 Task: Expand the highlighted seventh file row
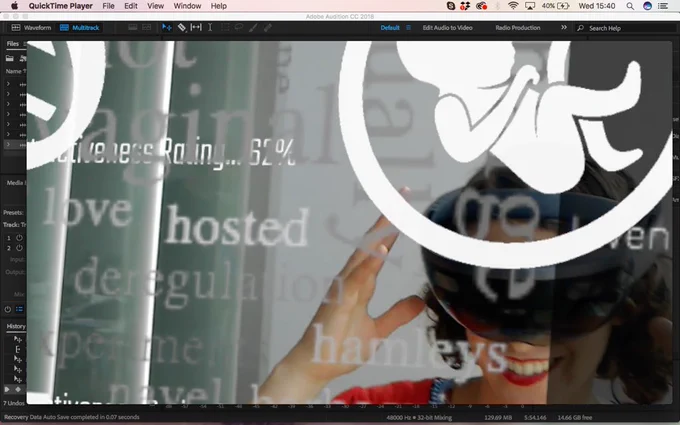8,144
